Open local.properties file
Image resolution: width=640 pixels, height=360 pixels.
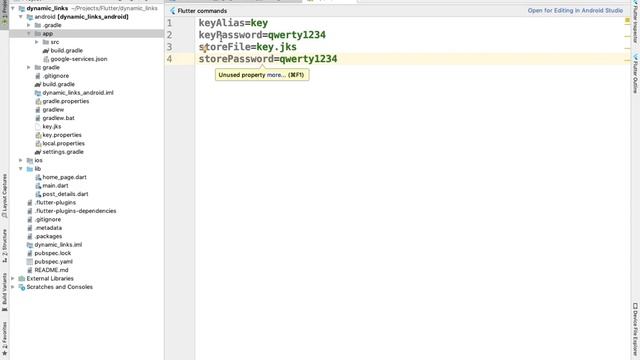63,143
